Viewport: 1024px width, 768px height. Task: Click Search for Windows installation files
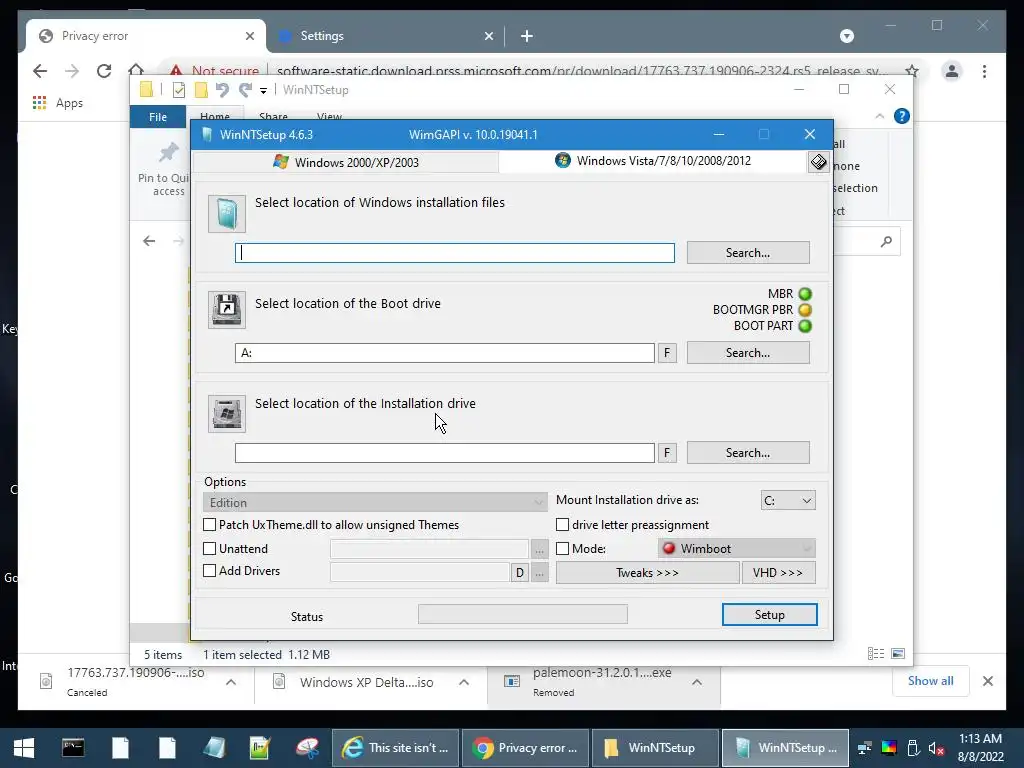[748, 253]
